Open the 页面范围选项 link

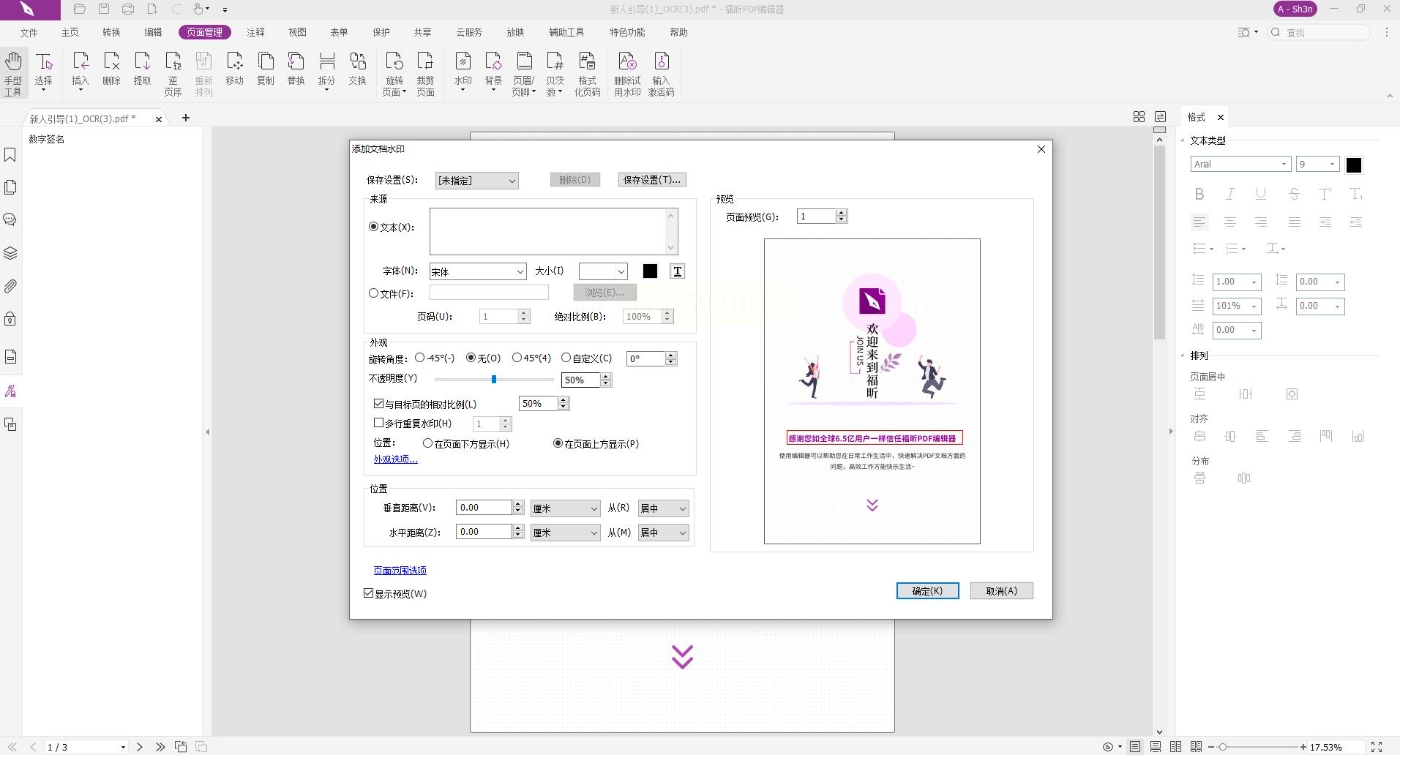(400, 570)
